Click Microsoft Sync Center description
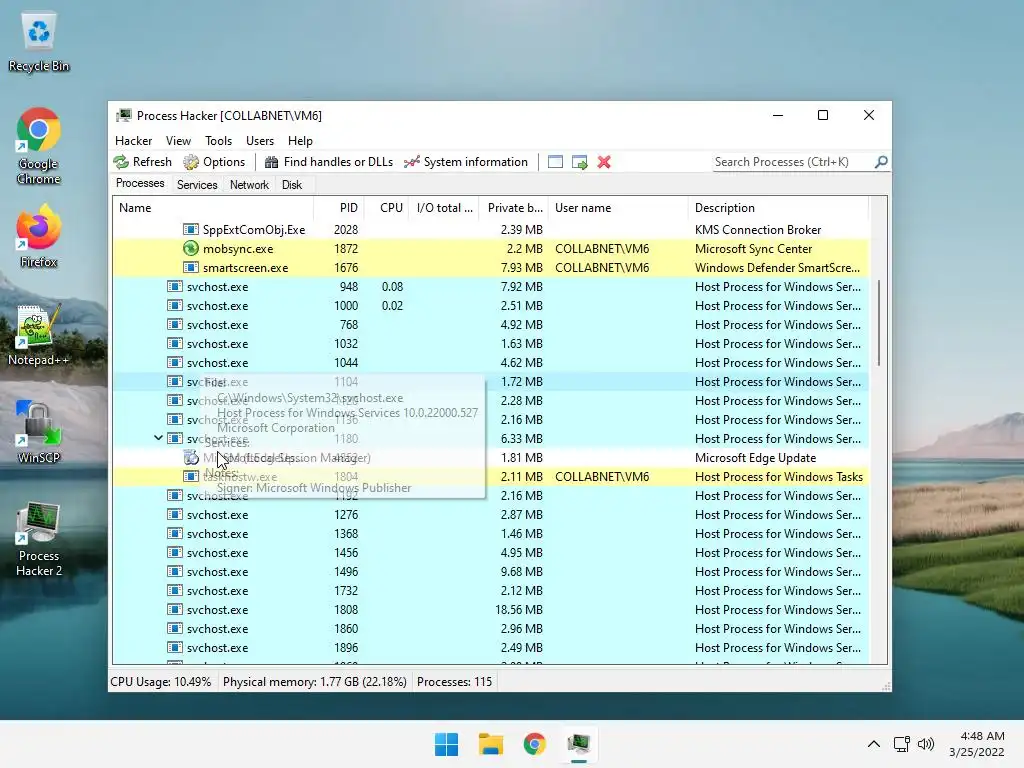Viewport: 1024px width, 768px height. 753,249
